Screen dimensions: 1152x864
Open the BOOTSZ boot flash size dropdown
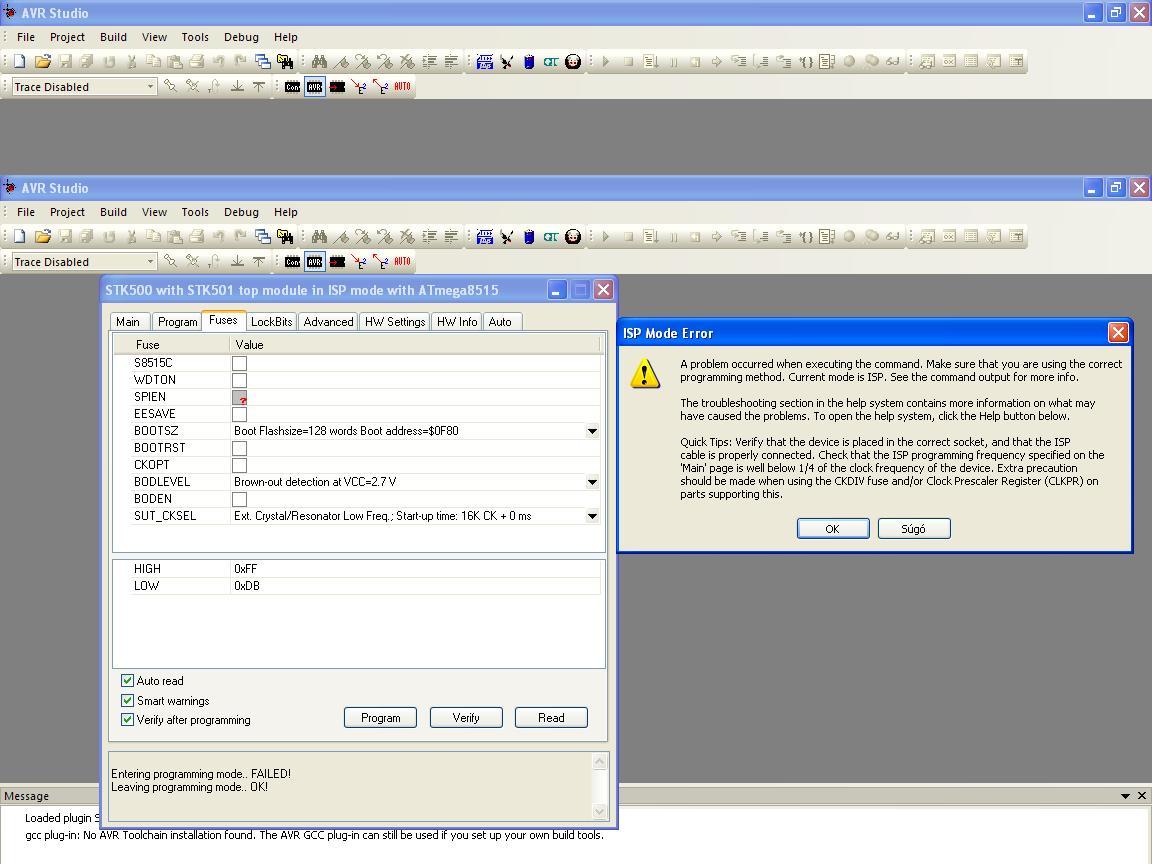coord(592,431)
